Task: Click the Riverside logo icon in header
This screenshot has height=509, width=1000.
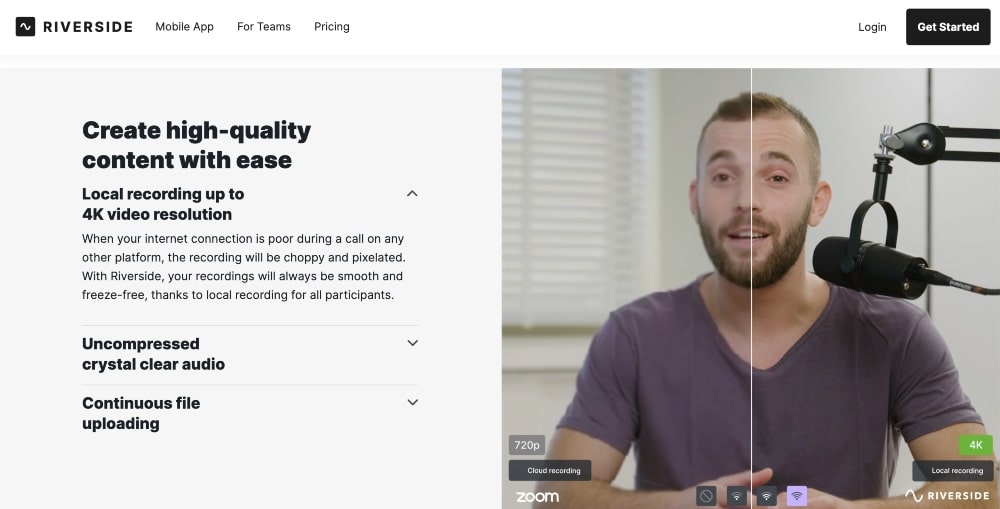Action: 26,27
